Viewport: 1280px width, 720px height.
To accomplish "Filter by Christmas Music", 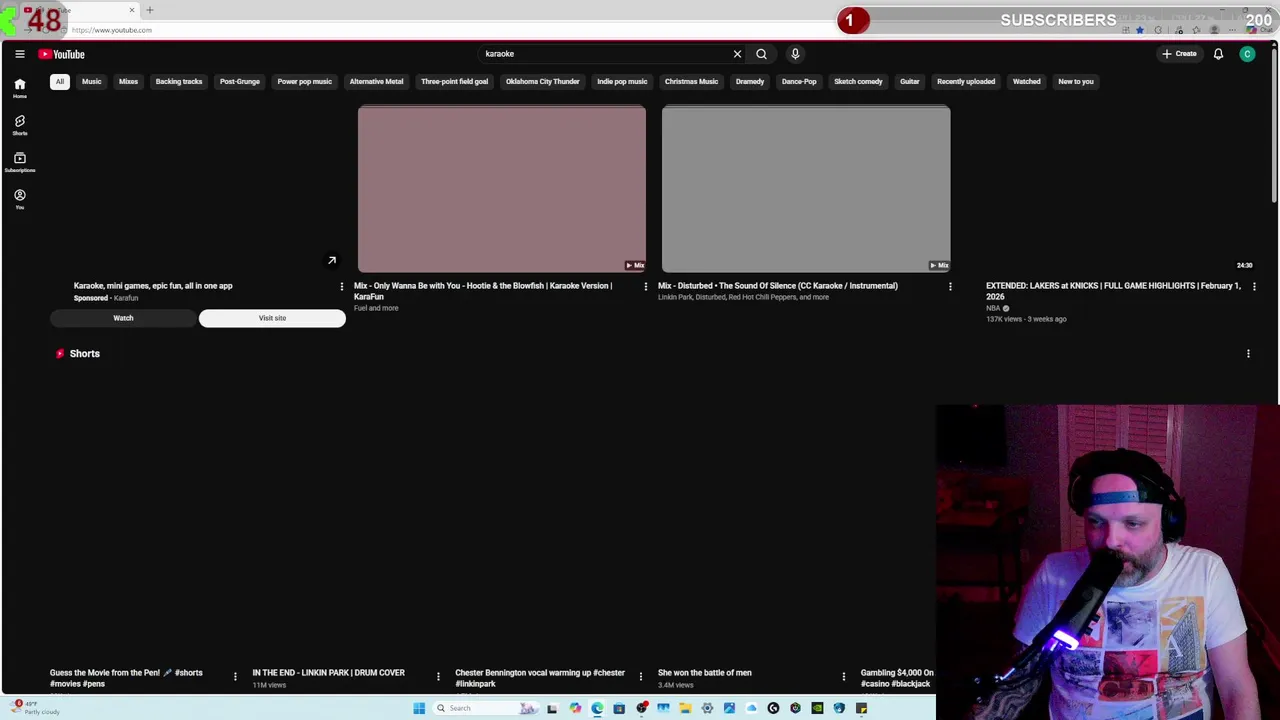I will point(691,82).
